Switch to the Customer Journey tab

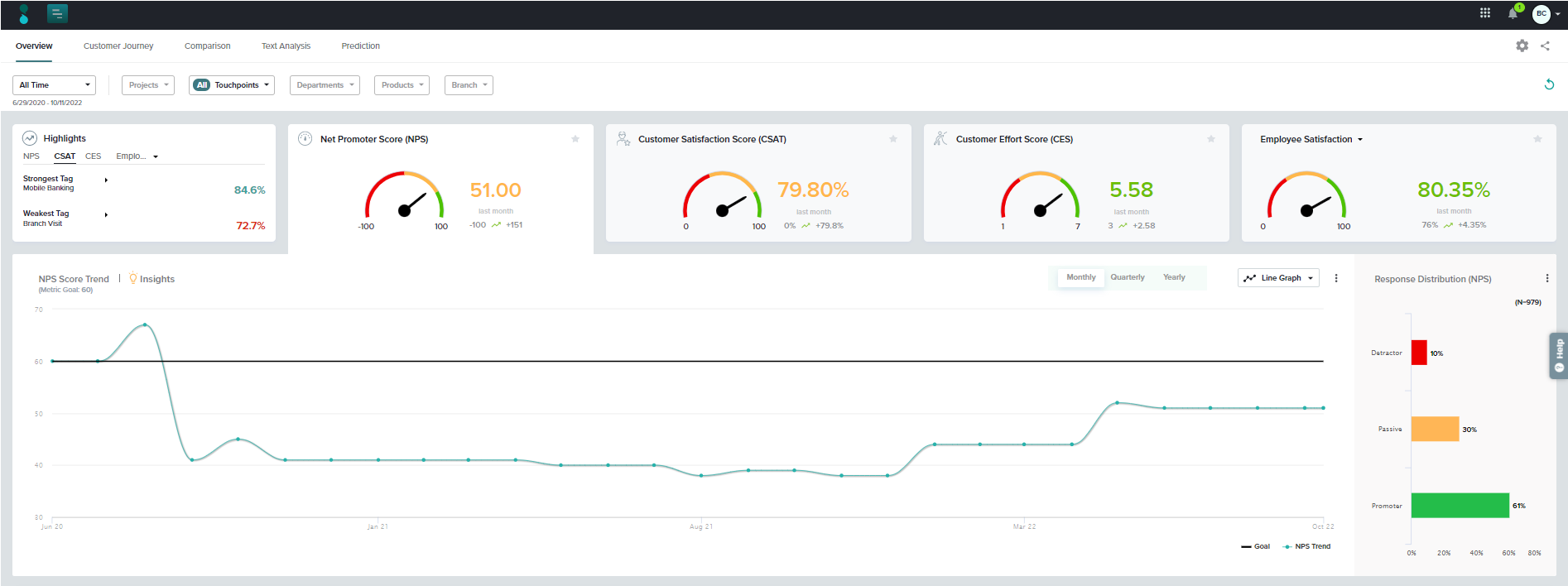click(118, 46)
